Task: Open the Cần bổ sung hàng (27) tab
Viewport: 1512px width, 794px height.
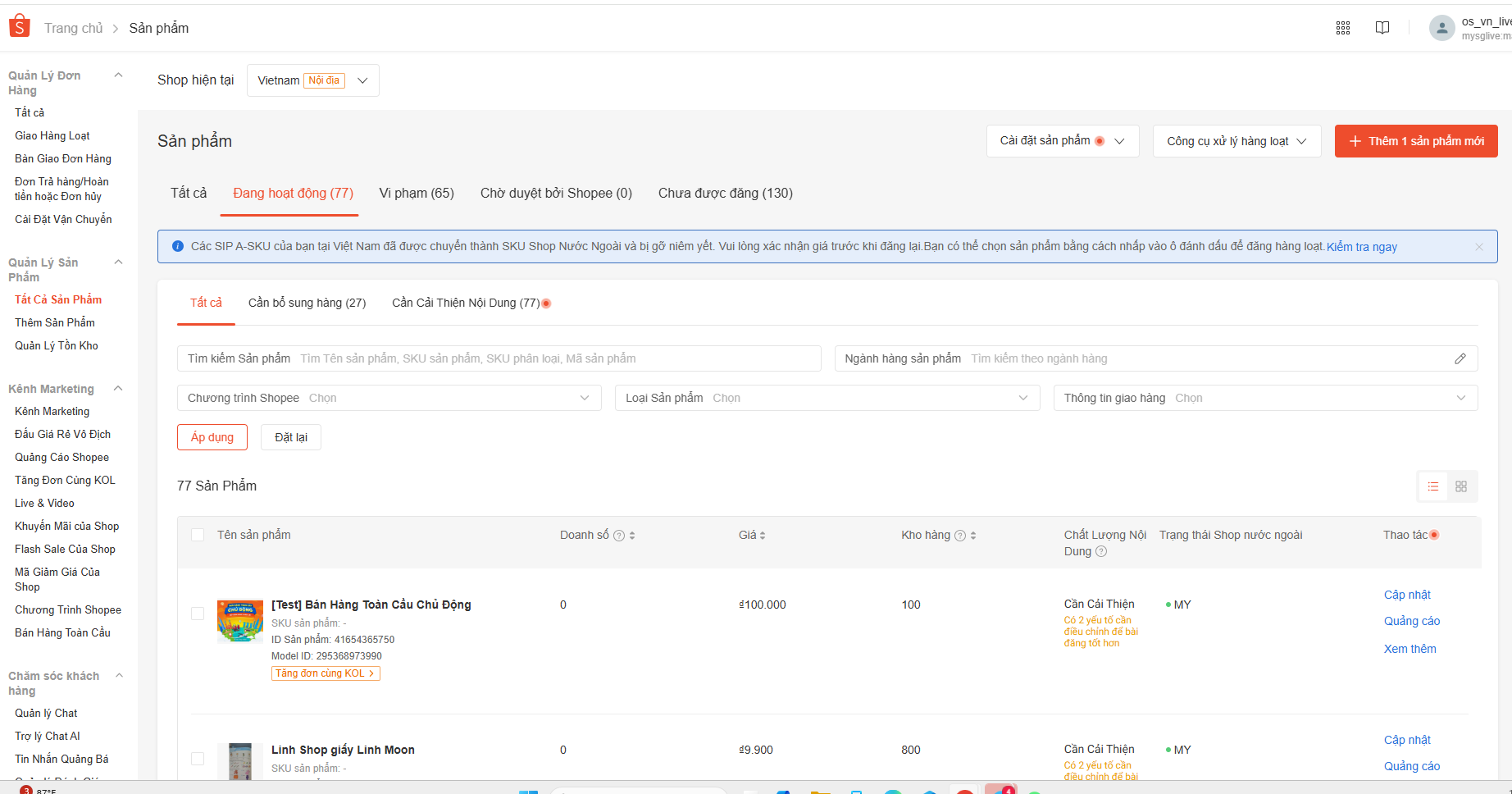Action: [x=307, y=303]
